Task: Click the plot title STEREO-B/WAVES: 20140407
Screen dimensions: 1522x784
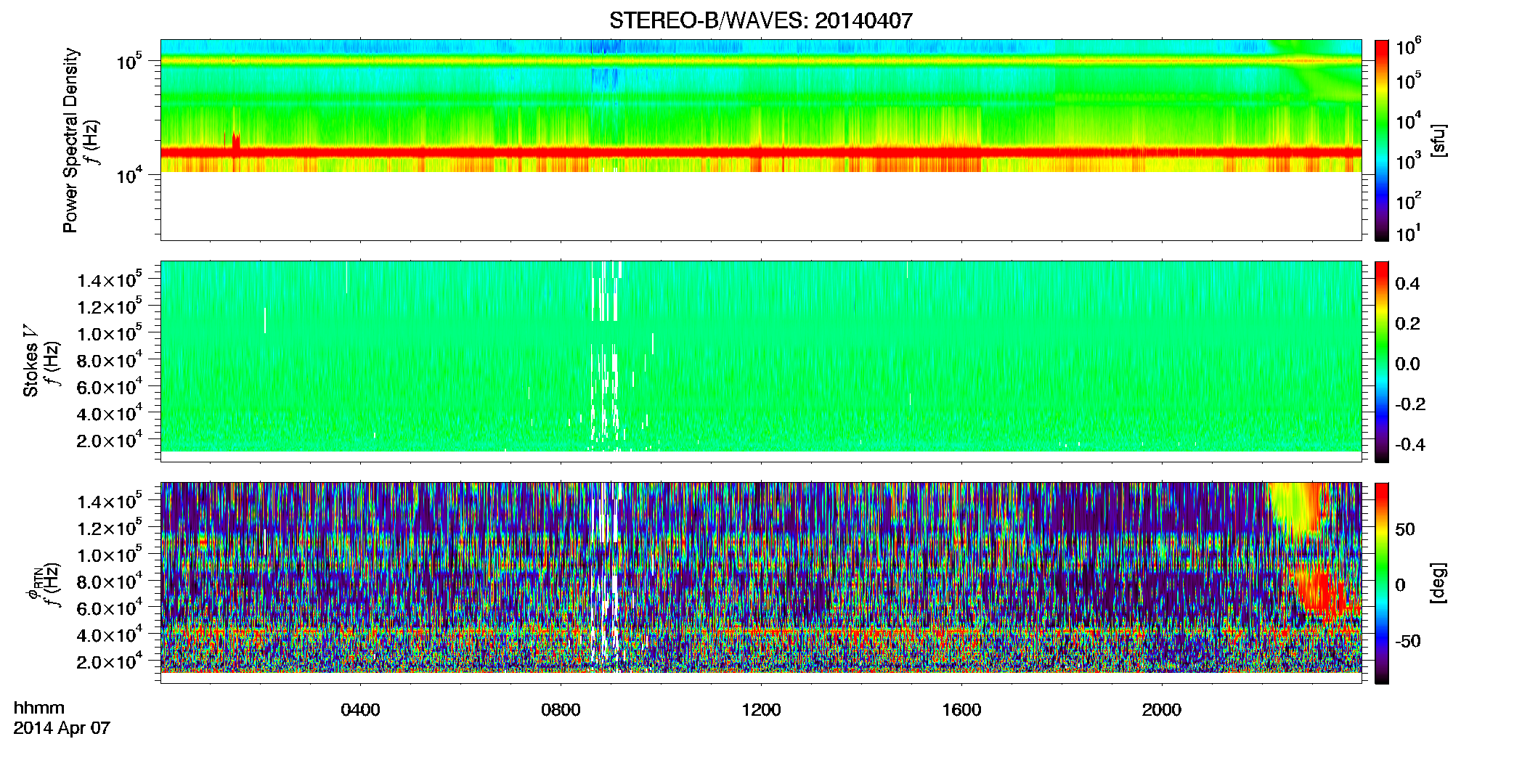Action: [x=760, y=20]
